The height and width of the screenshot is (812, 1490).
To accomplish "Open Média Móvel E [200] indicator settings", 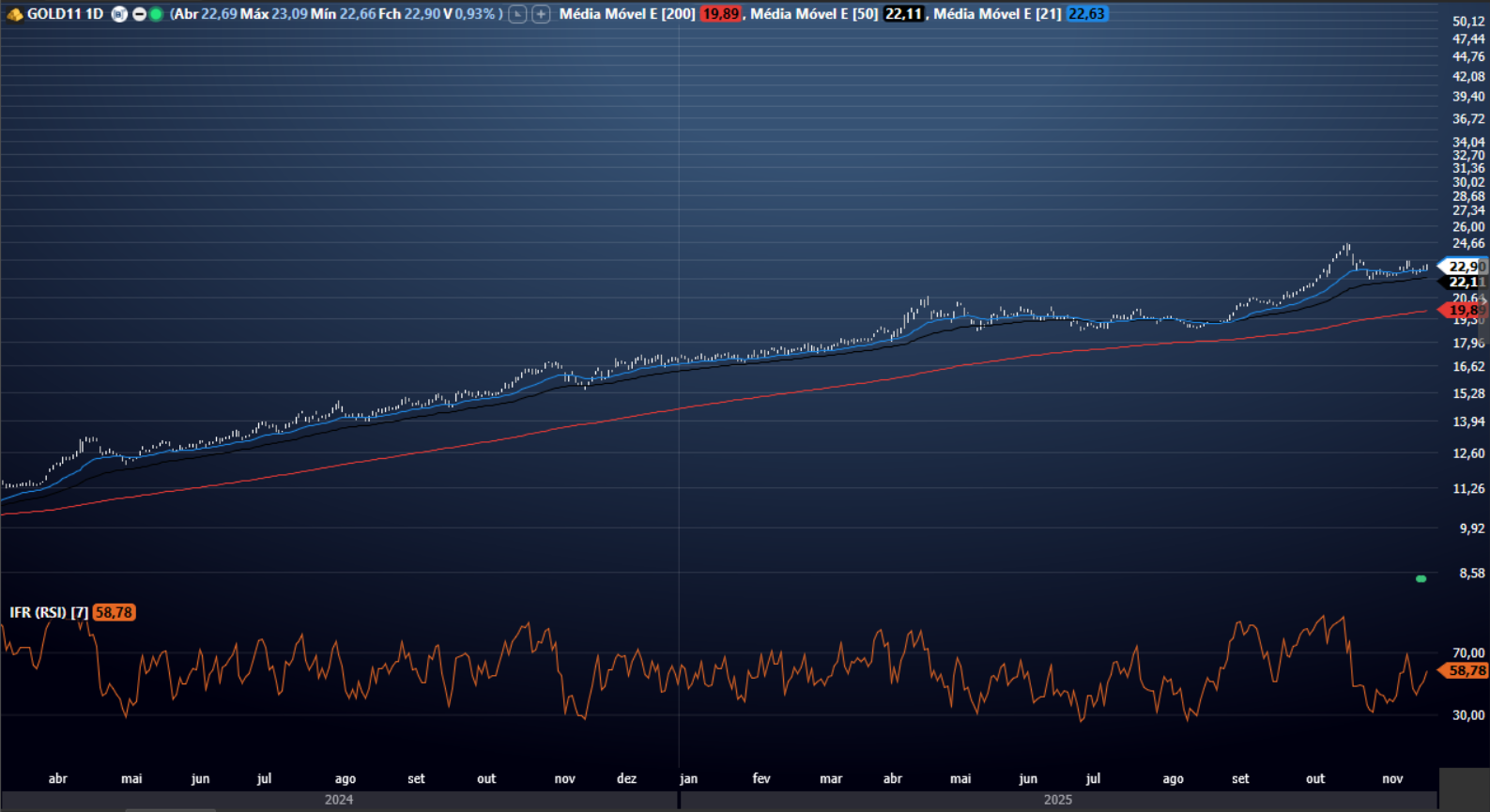I will coord(626,14).
